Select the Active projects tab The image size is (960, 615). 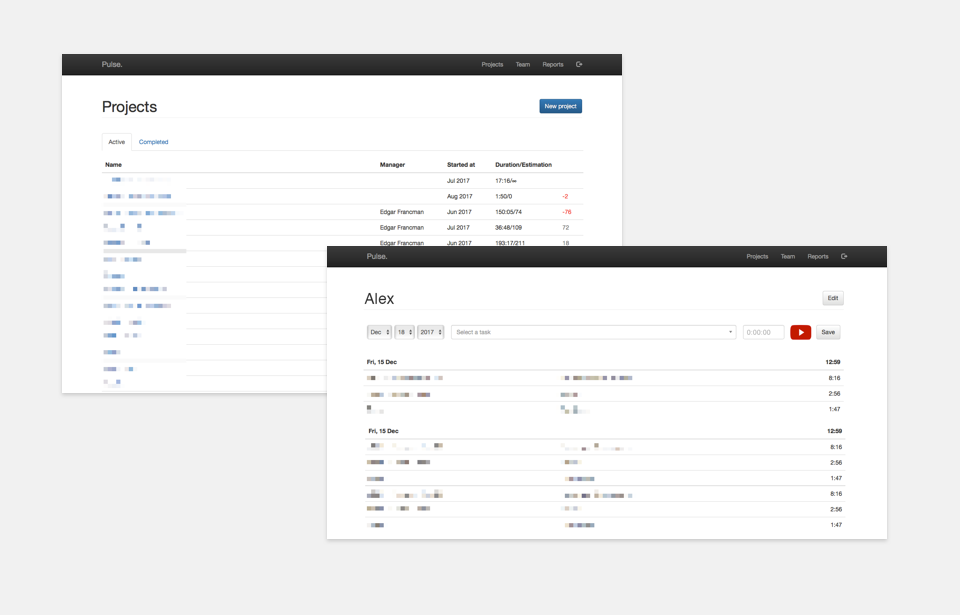pos(117,142)
